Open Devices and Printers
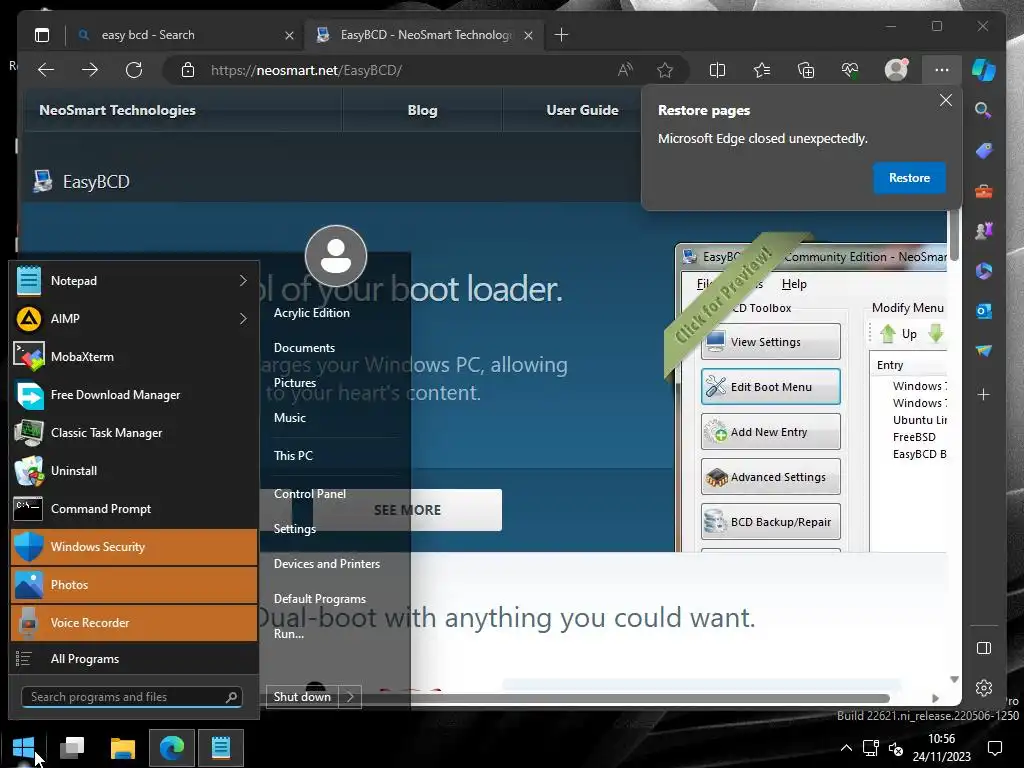 327,564
